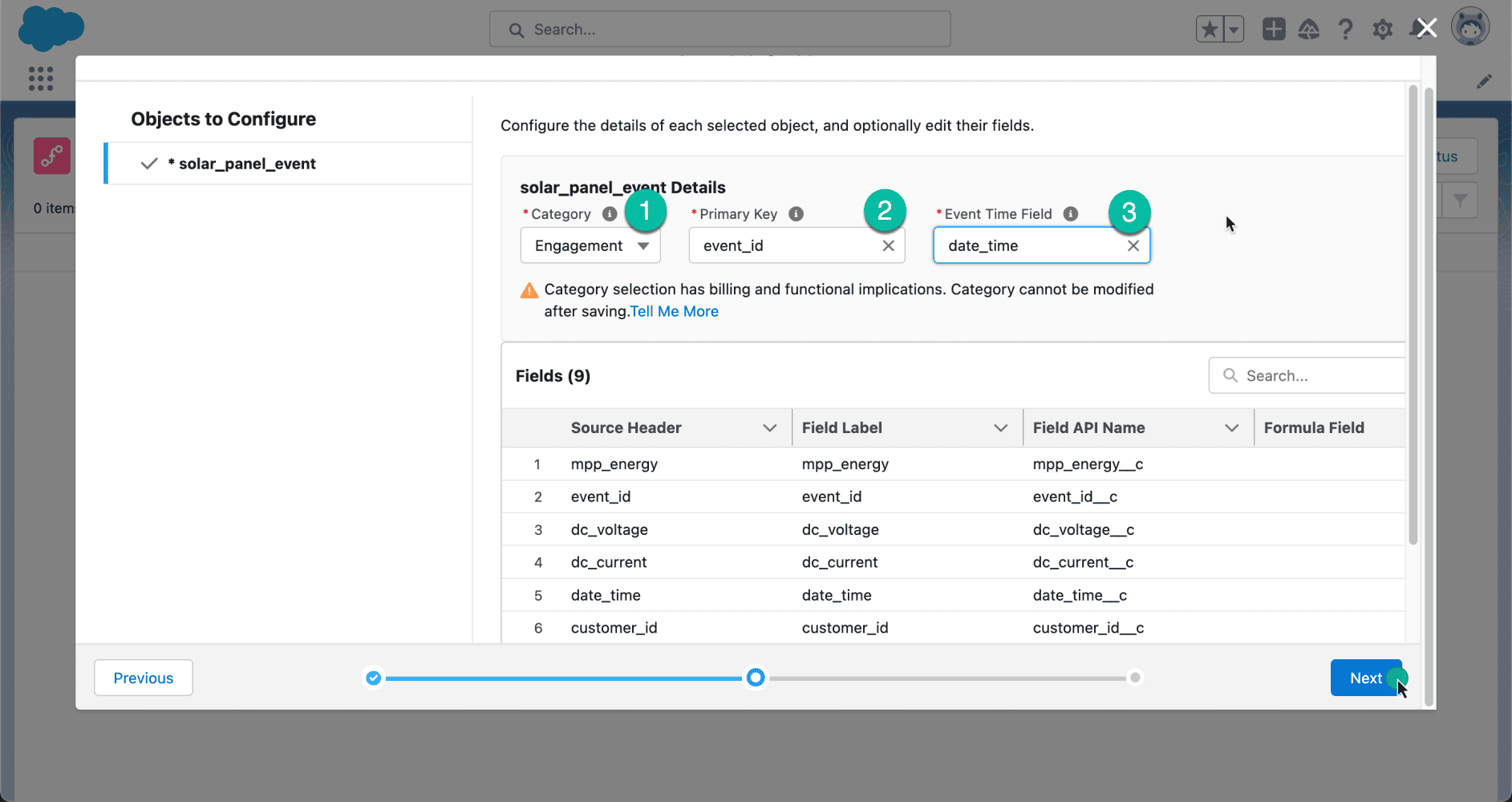This screenshot has width=1512, height=802.
Task: Click the Next button
Action: click(x=1366, y=678)
